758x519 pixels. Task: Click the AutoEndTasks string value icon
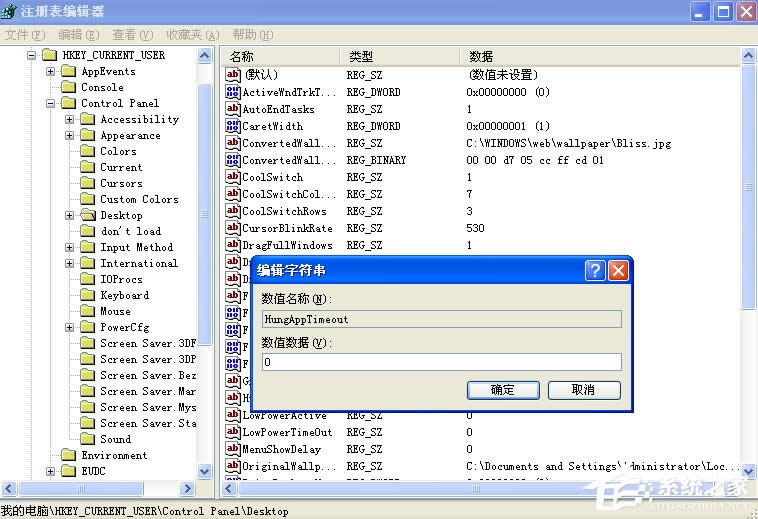233,109
